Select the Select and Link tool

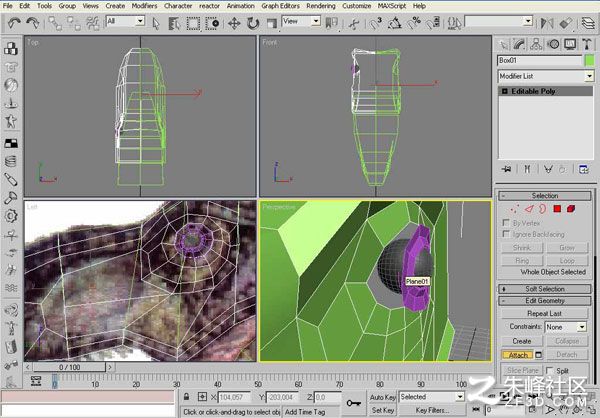click(55, 23)
